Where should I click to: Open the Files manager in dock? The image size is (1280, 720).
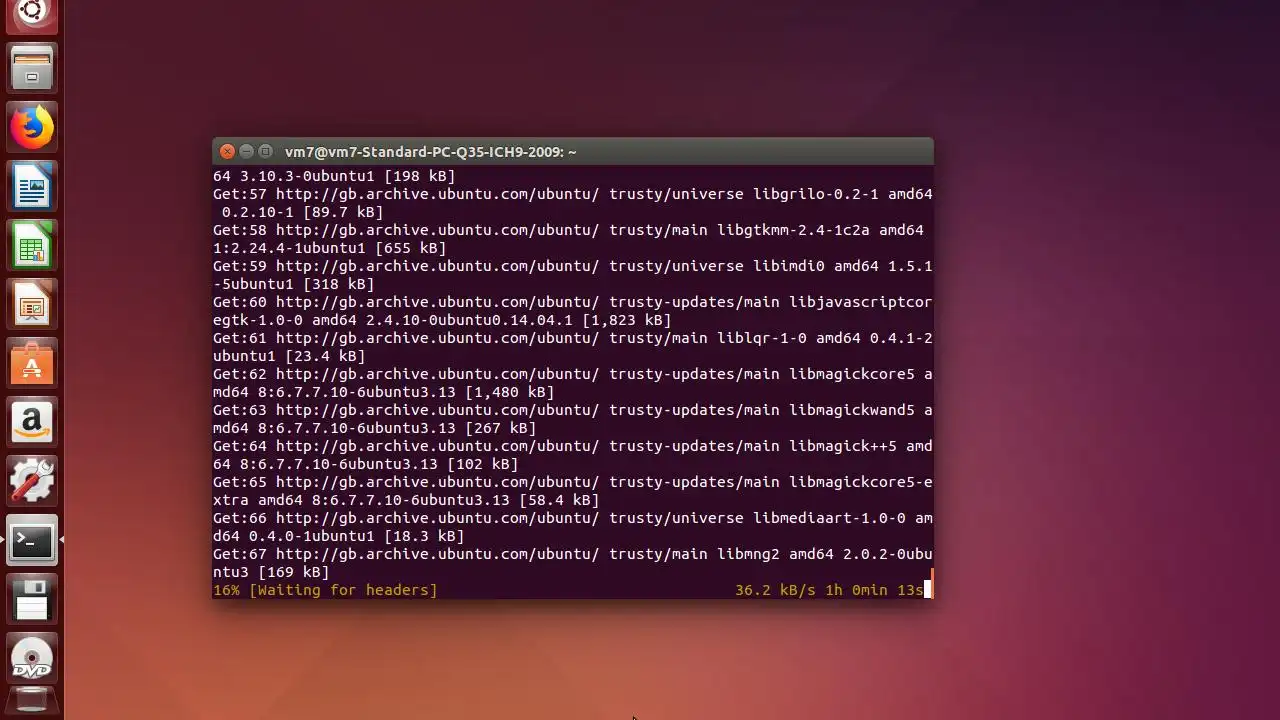tap(32, 68)
